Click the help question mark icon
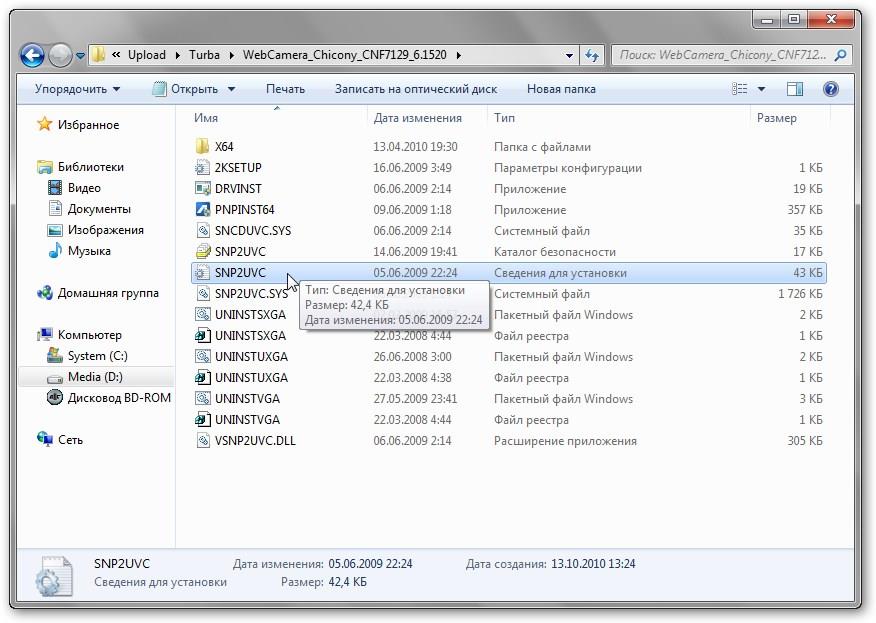Image resolution: width=876 pixels, height=623 pixels. (x=830, y=89)
